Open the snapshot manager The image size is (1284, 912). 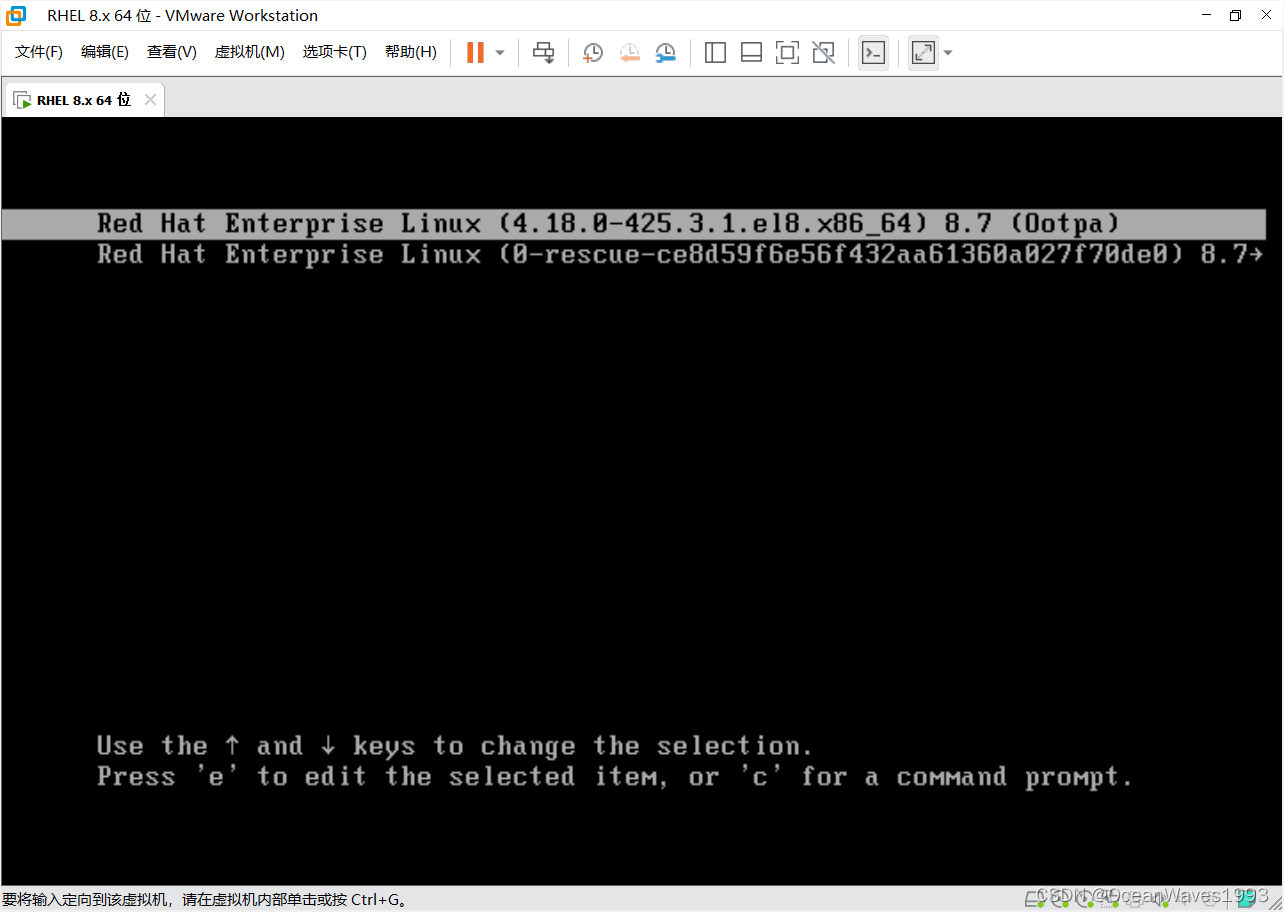[x=665, y=53]
